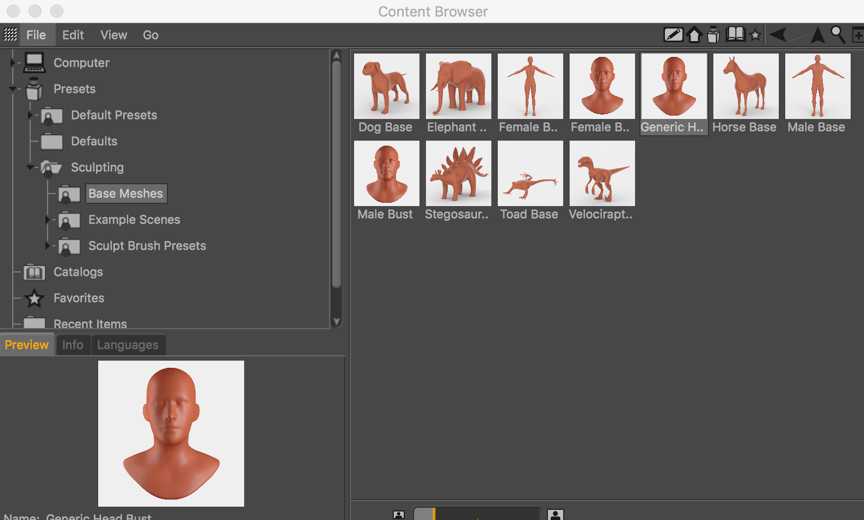The width and height of the screenshot is (864, 520).
Task: Click the tree scrollbar up arrow
Action: click(336, 55)
